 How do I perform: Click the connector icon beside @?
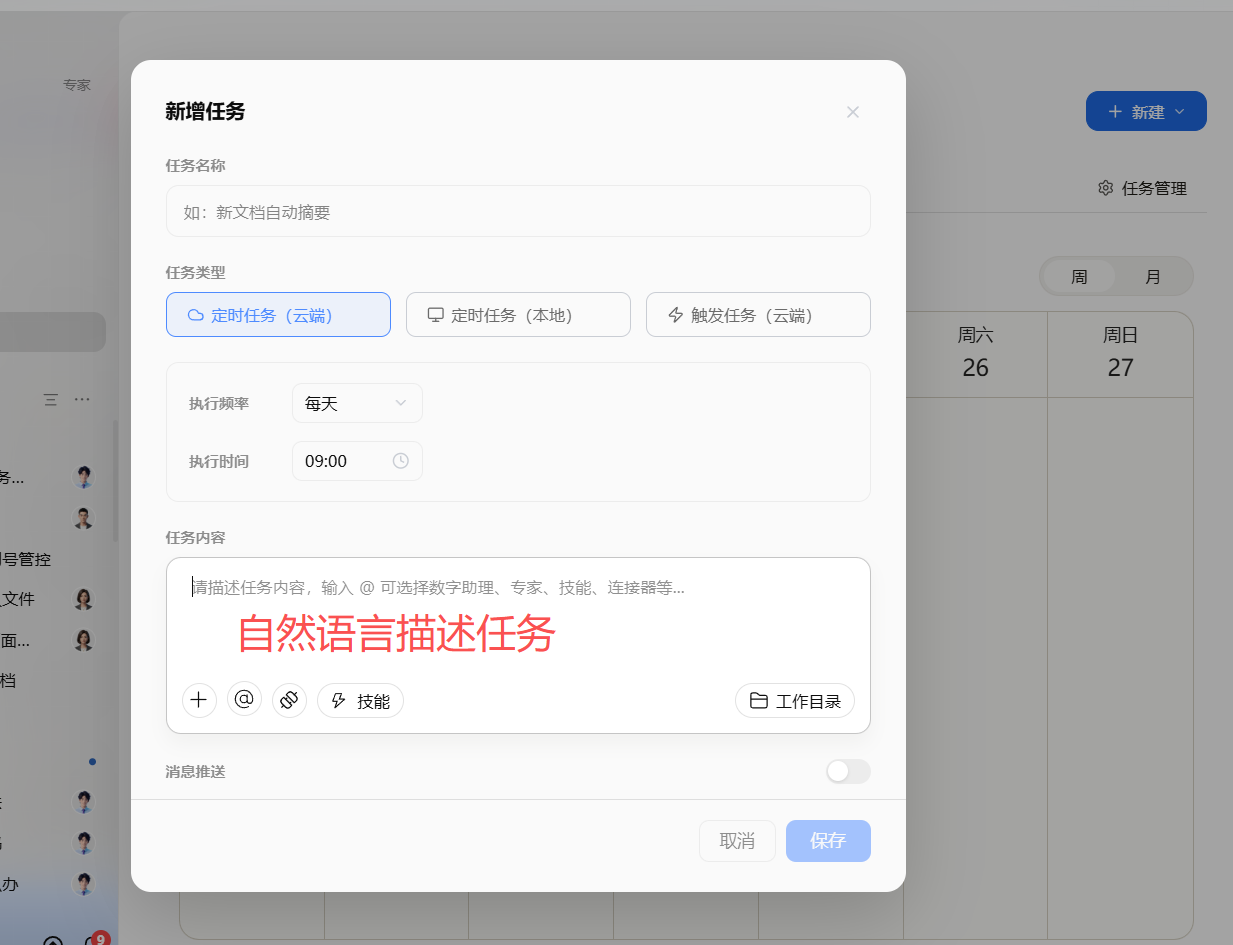tap(289, 700)
